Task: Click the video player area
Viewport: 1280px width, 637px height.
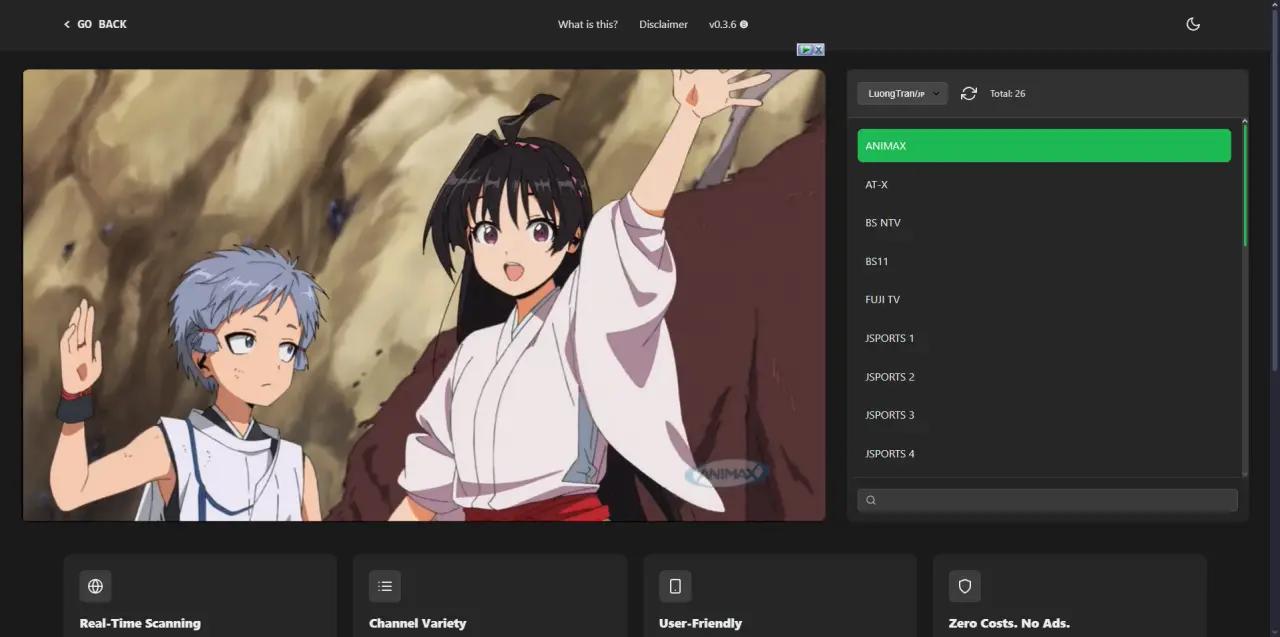Action: coord(424,295)
